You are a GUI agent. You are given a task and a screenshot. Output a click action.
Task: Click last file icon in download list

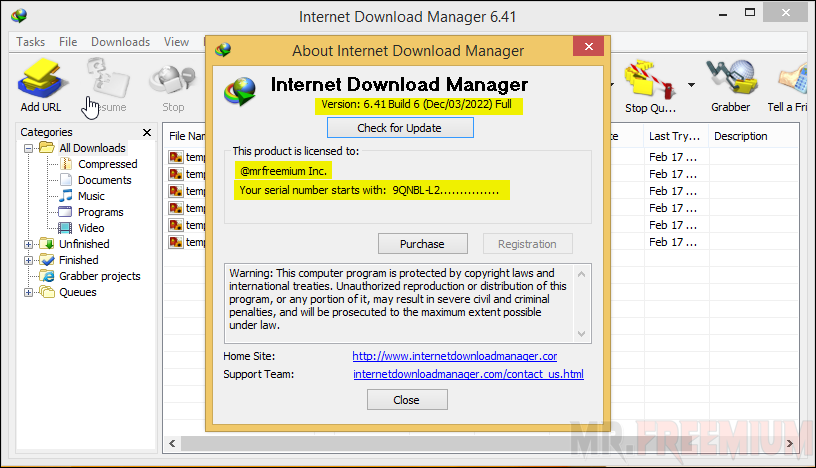(x=176, y=242)
